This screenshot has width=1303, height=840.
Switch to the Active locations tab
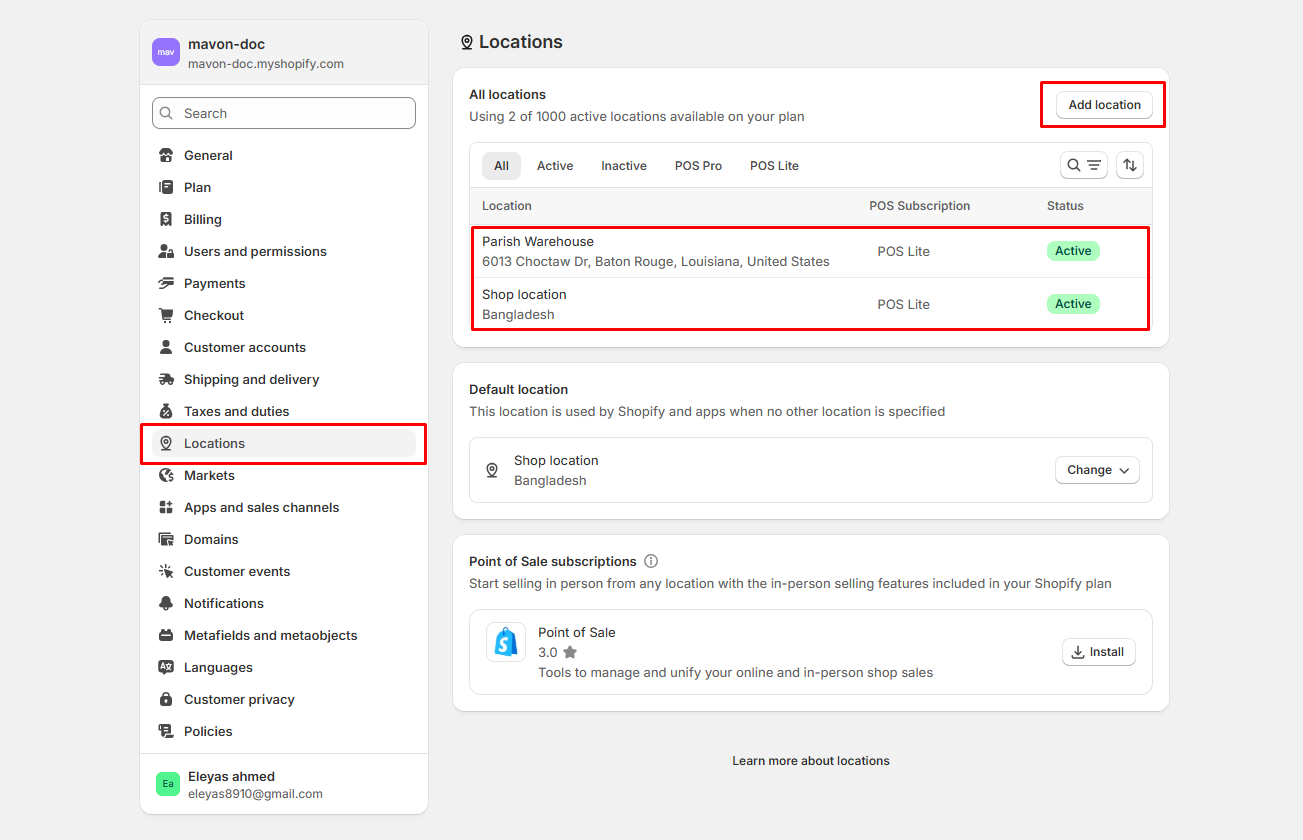click(555, 166)
